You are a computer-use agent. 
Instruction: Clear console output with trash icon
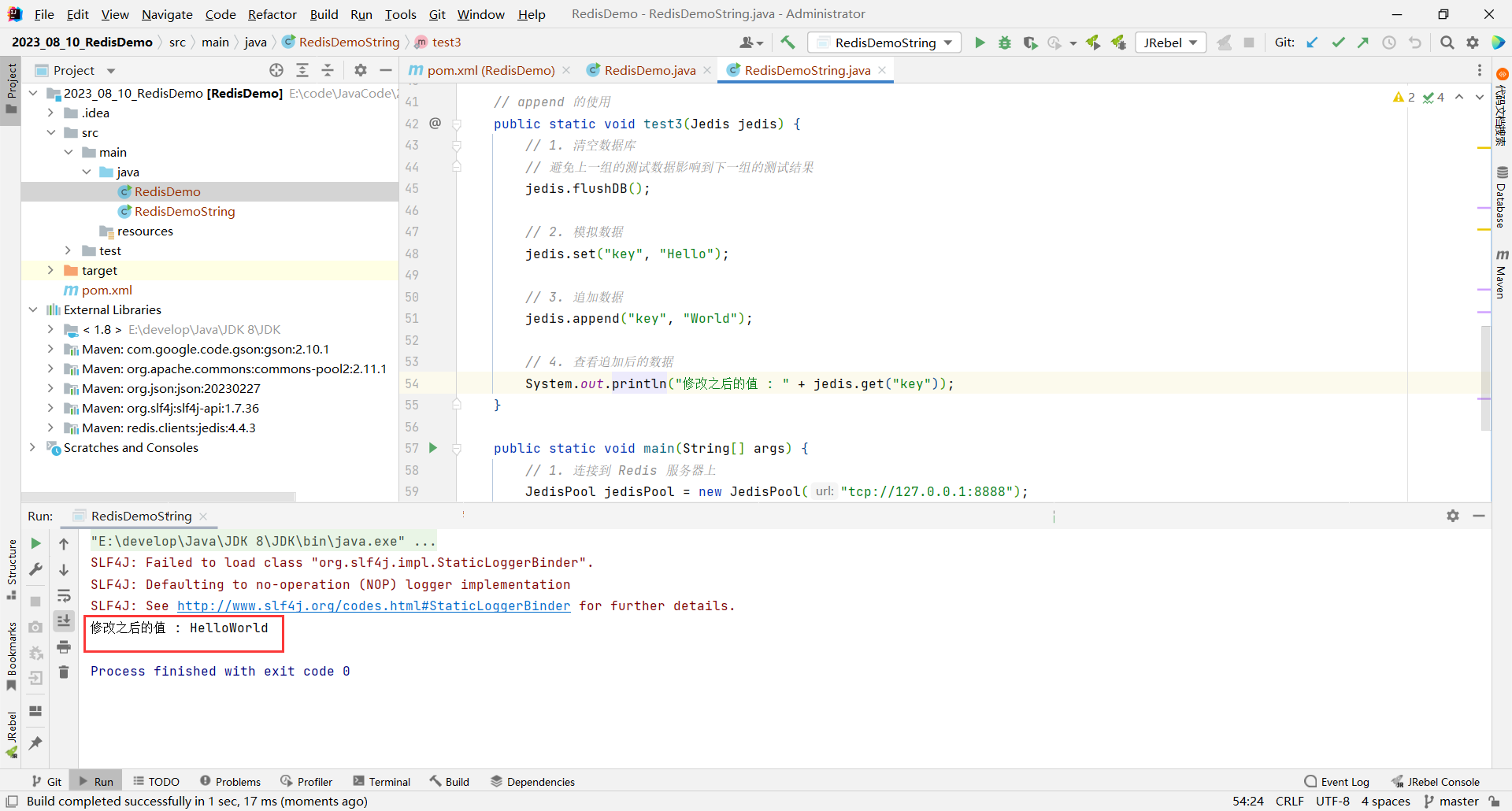click(x=64, y=672)
